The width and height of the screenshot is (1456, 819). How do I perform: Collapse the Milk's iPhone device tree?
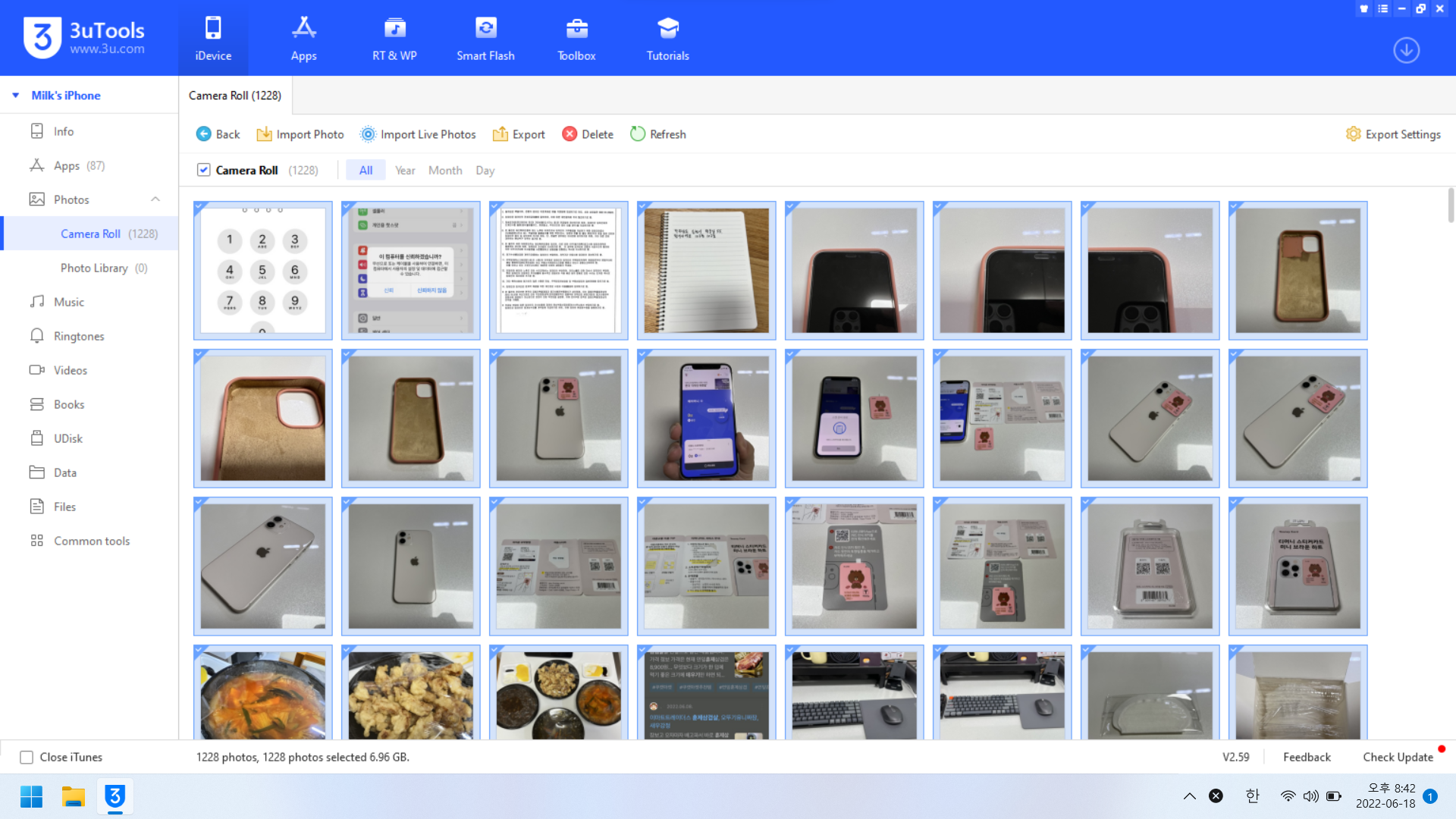pos(15,96)
